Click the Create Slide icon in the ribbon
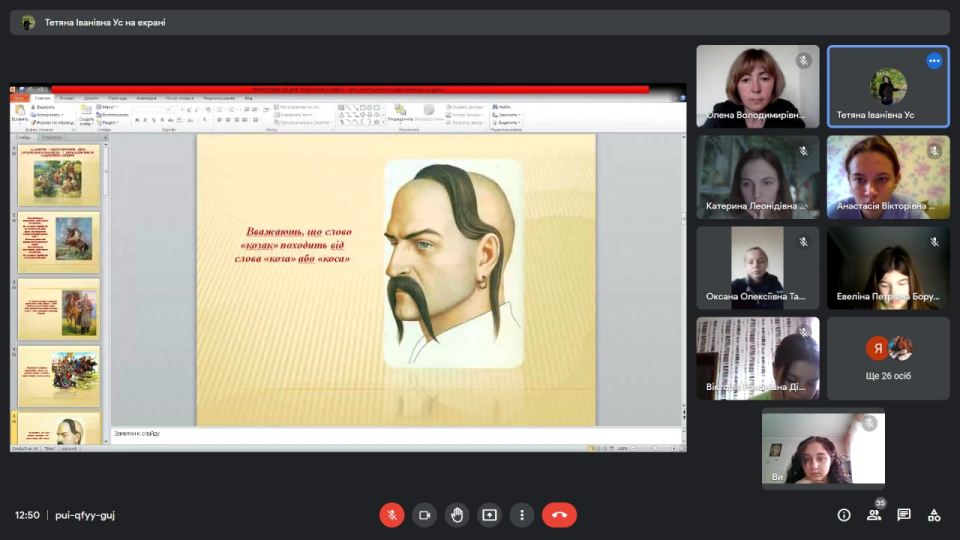Screen dimensions: 960x540 tap(86, 111)
